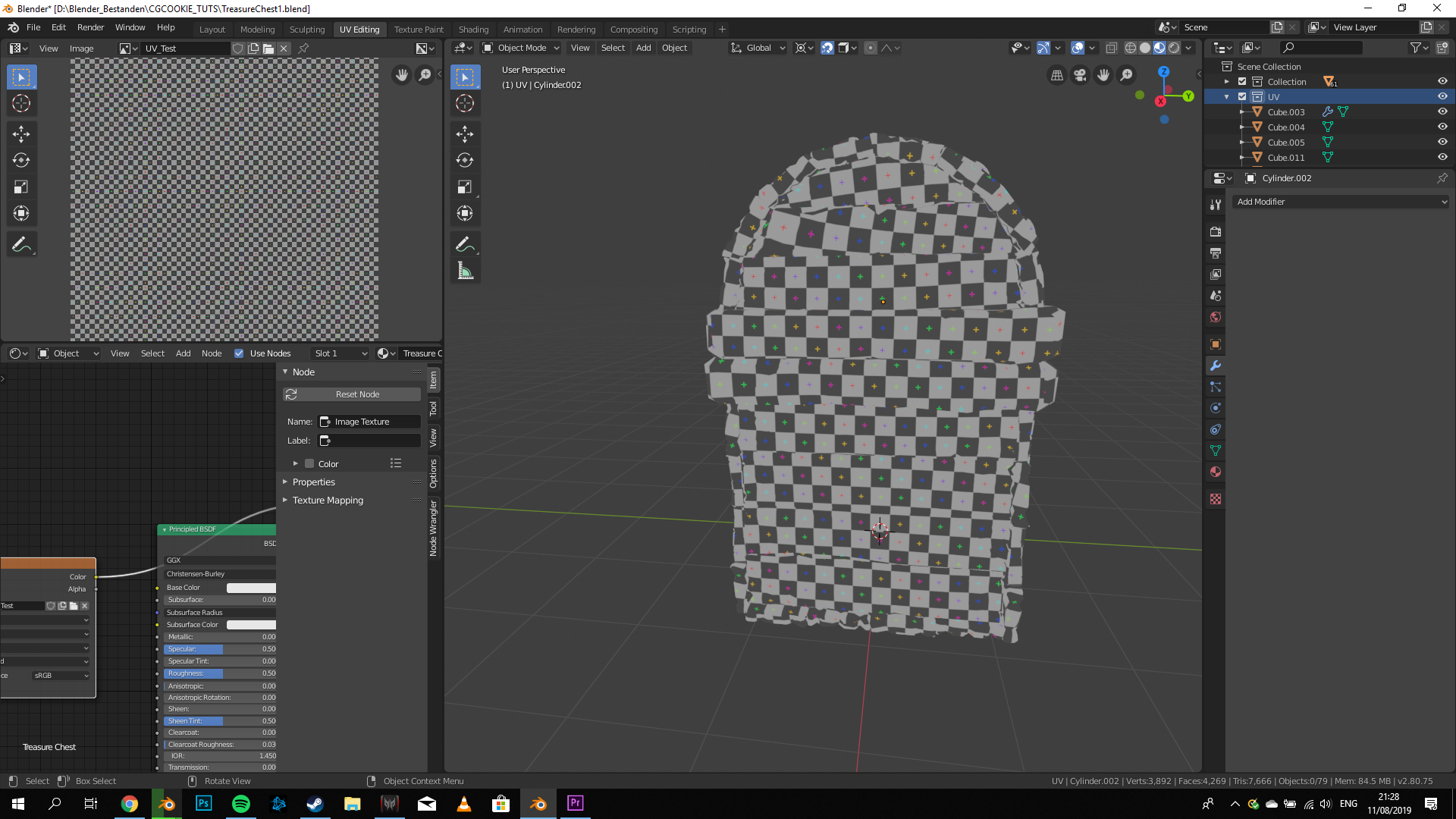1456x819 pixels.
Task: Open the Material properties tab
Action: [1216, 472]
